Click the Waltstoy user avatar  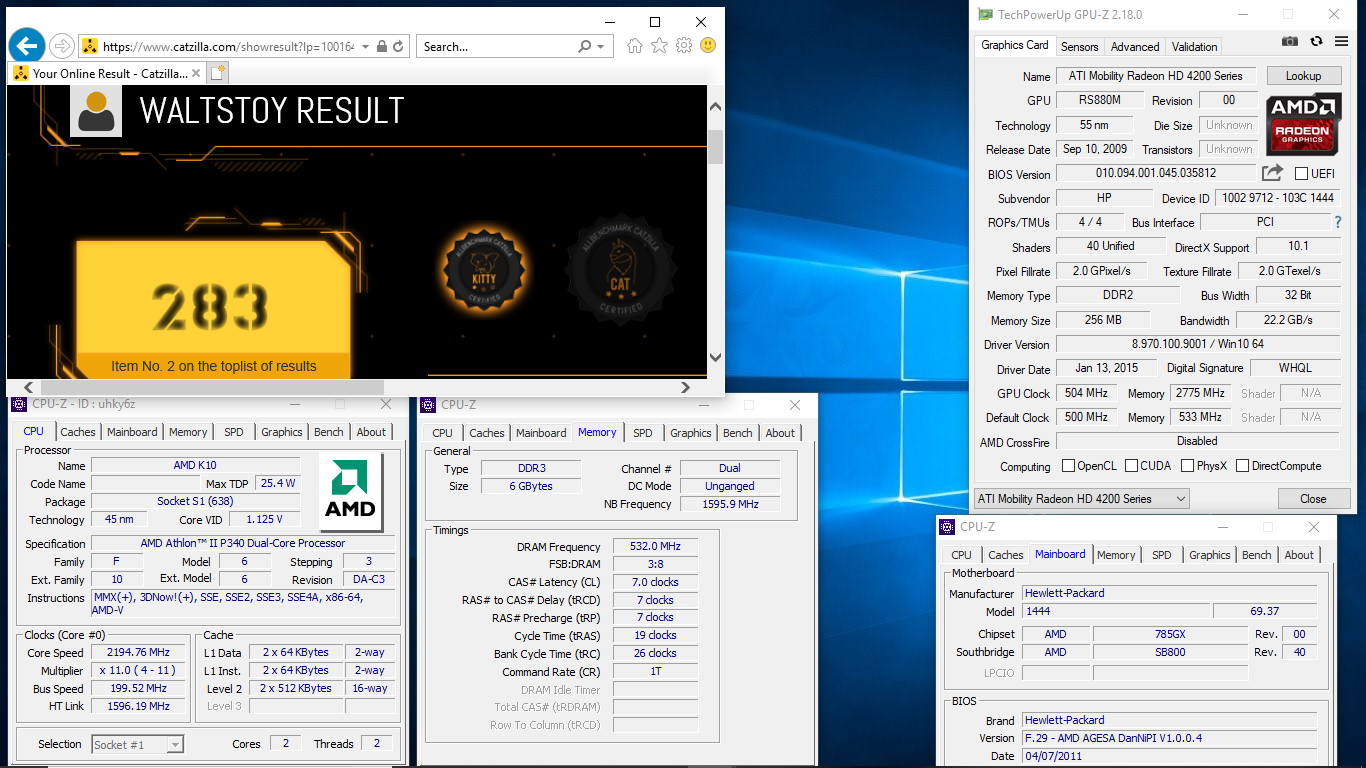[x=96, y=110]
